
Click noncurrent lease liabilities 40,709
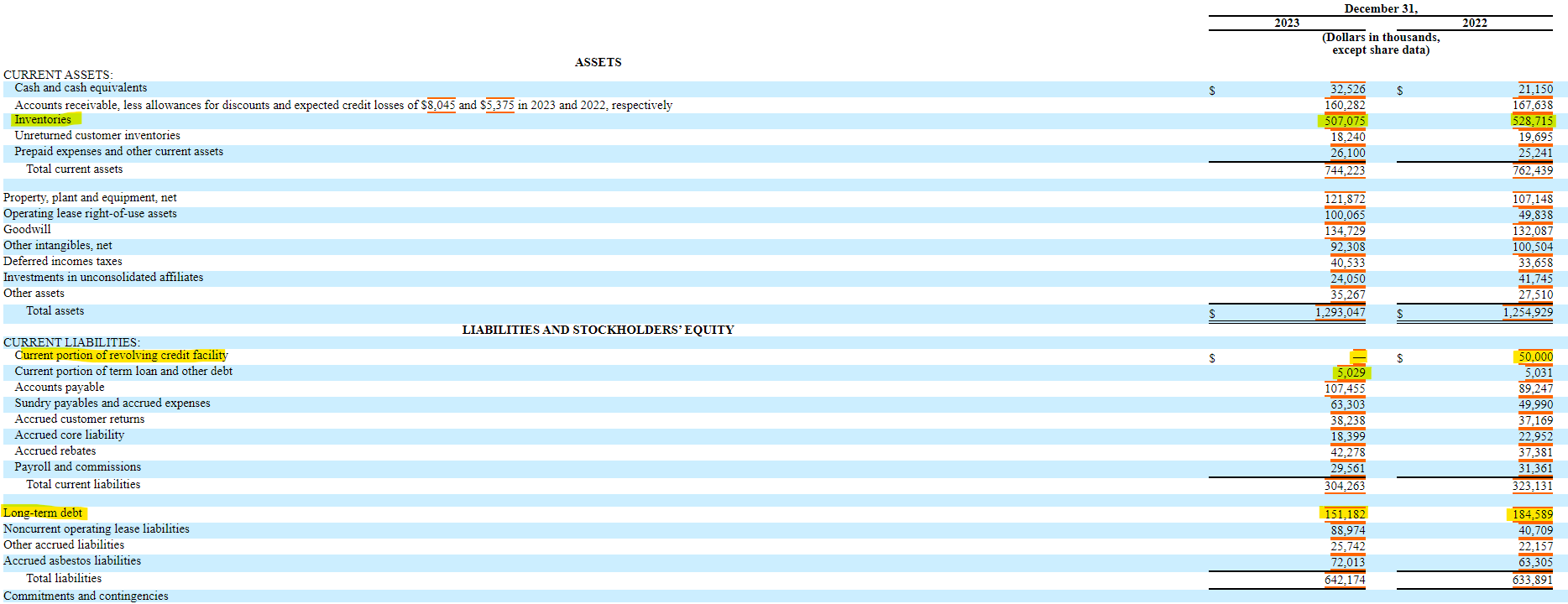(x=1535, y=530)
